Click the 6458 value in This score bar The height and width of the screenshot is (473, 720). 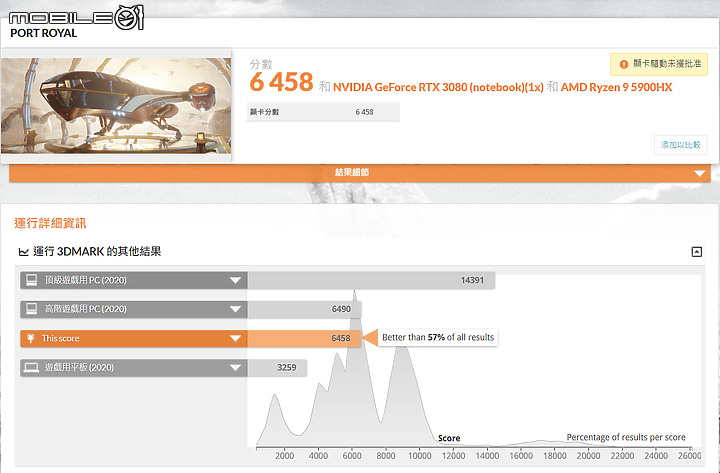341,338
